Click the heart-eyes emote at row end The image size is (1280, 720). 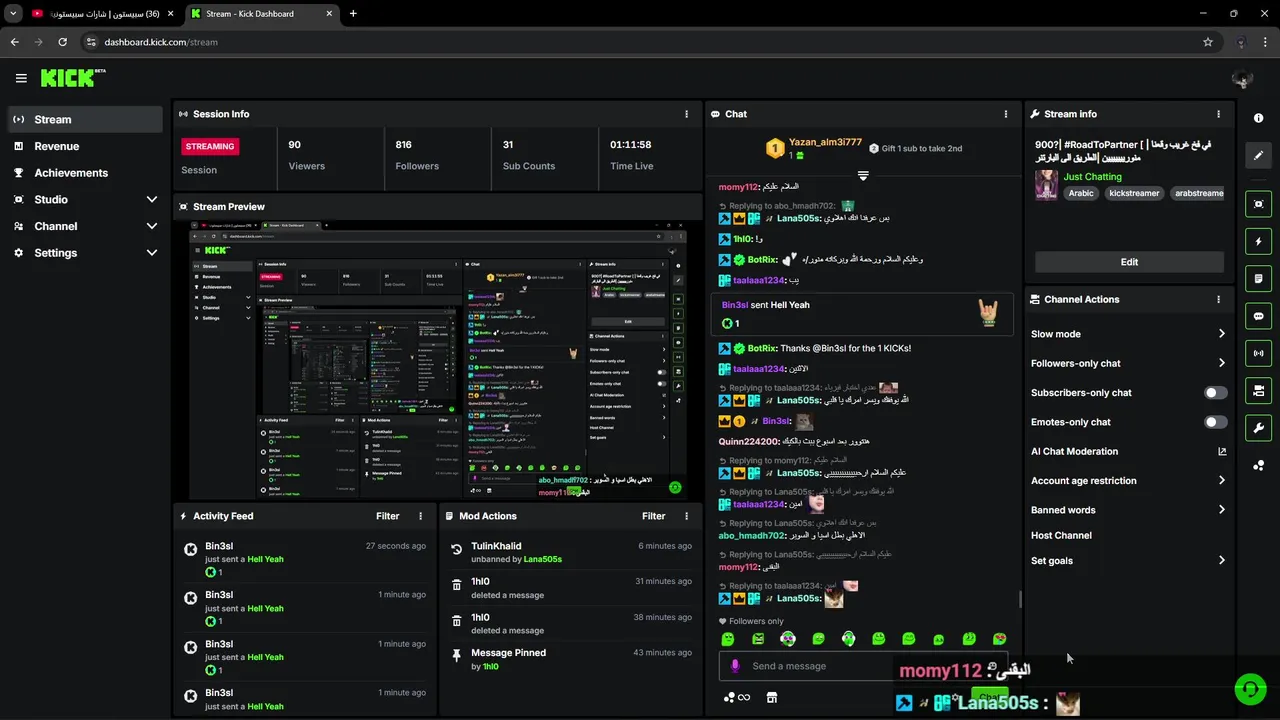coord(999,639)
